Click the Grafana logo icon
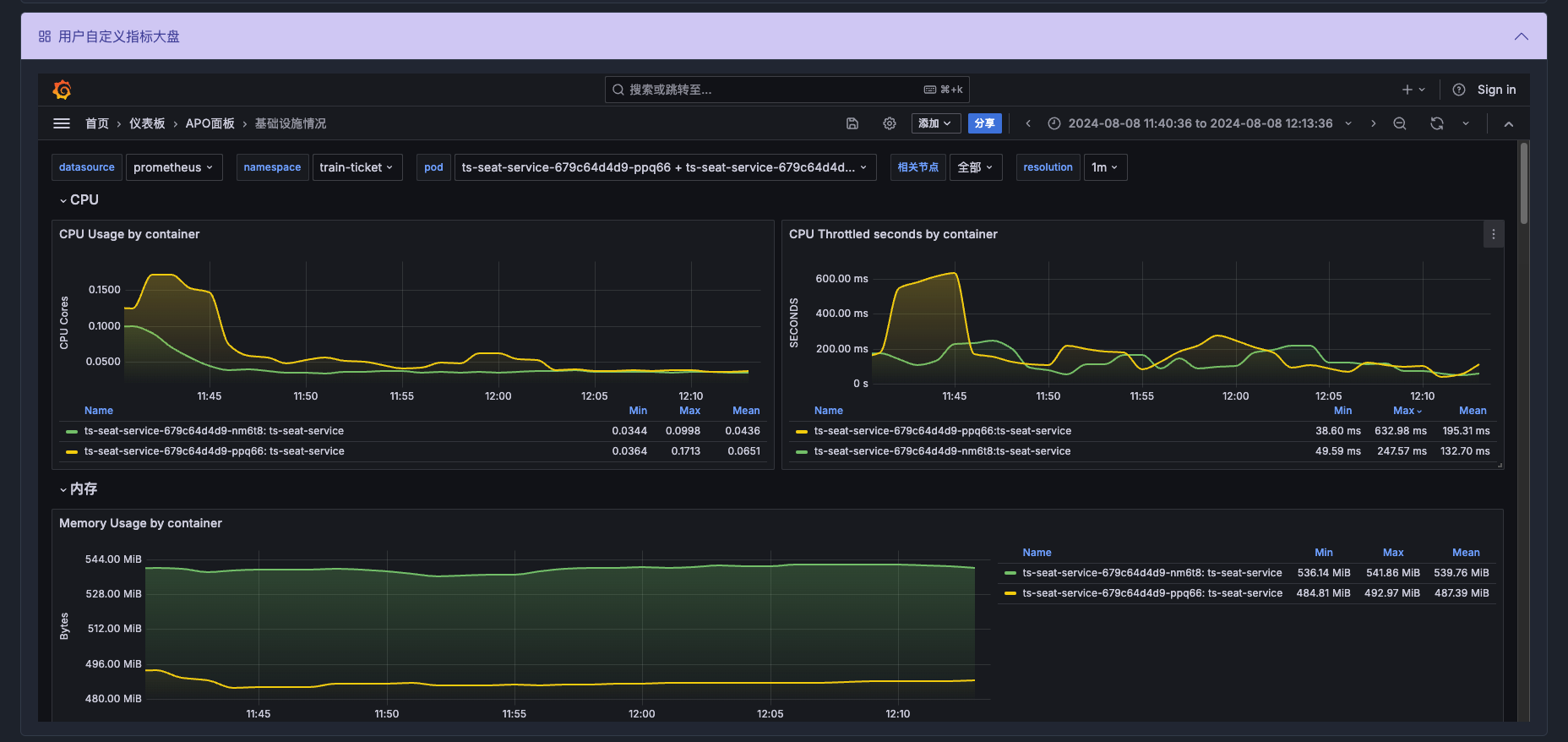This screenshot has height=742, width=1568. click(62, 90)
